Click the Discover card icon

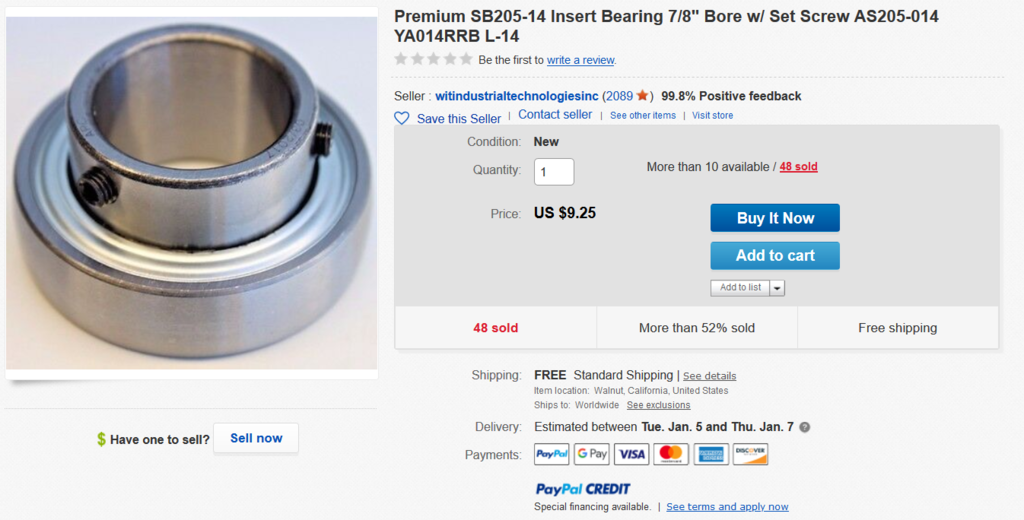pos(750,454)
